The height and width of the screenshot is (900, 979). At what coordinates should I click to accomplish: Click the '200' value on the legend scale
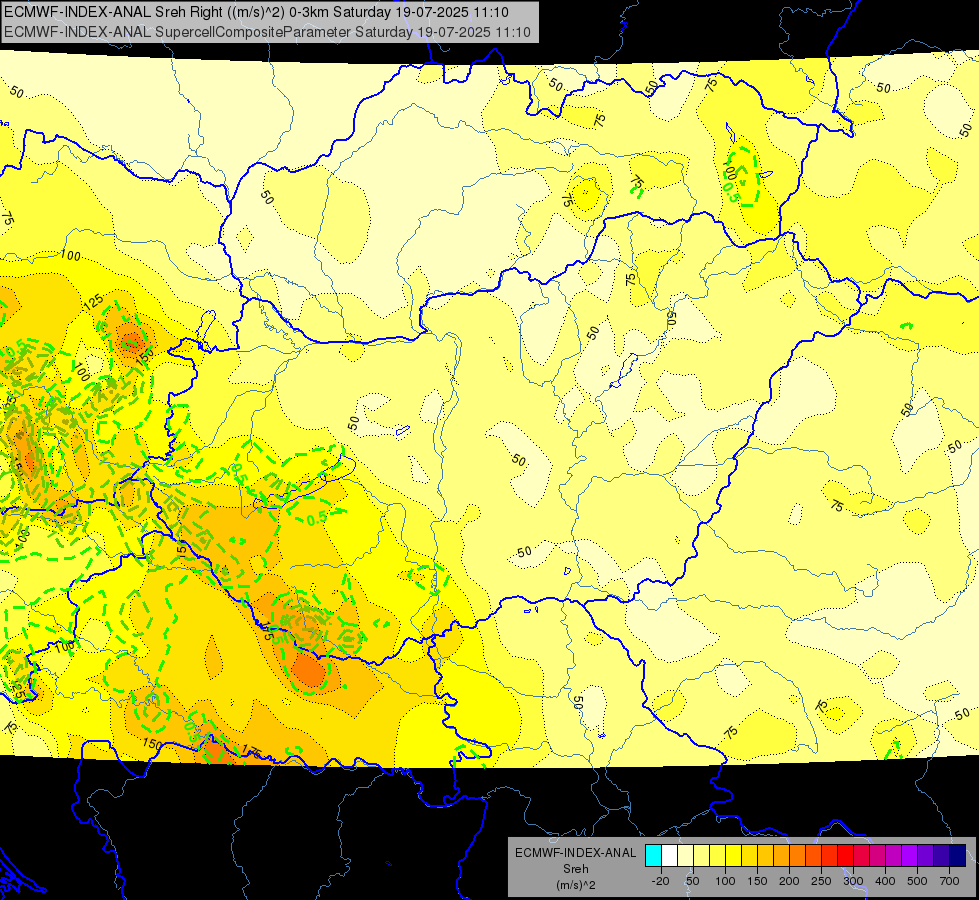coord(789,881)
